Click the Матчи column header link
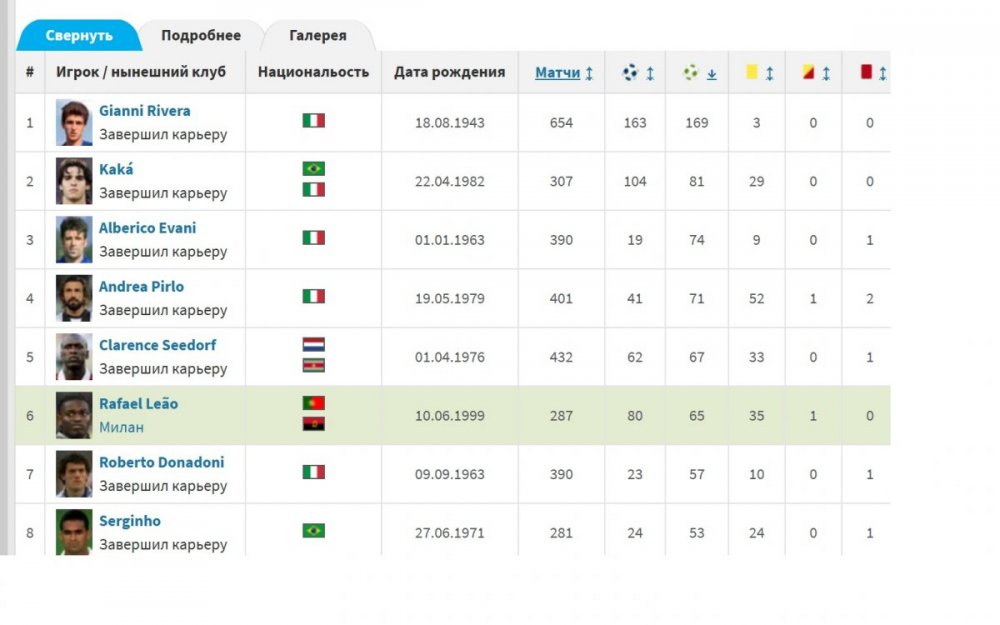This screenshot has width=1000, height=625. coord(557,73)
